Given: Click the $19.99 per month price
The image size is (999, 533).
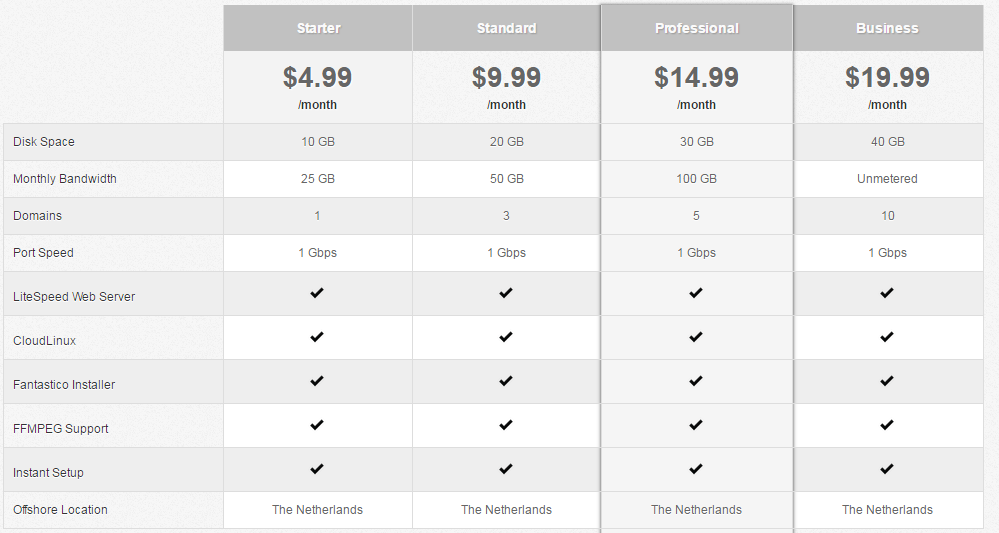Looking at the screenshot, I should [x=888, y=87].
